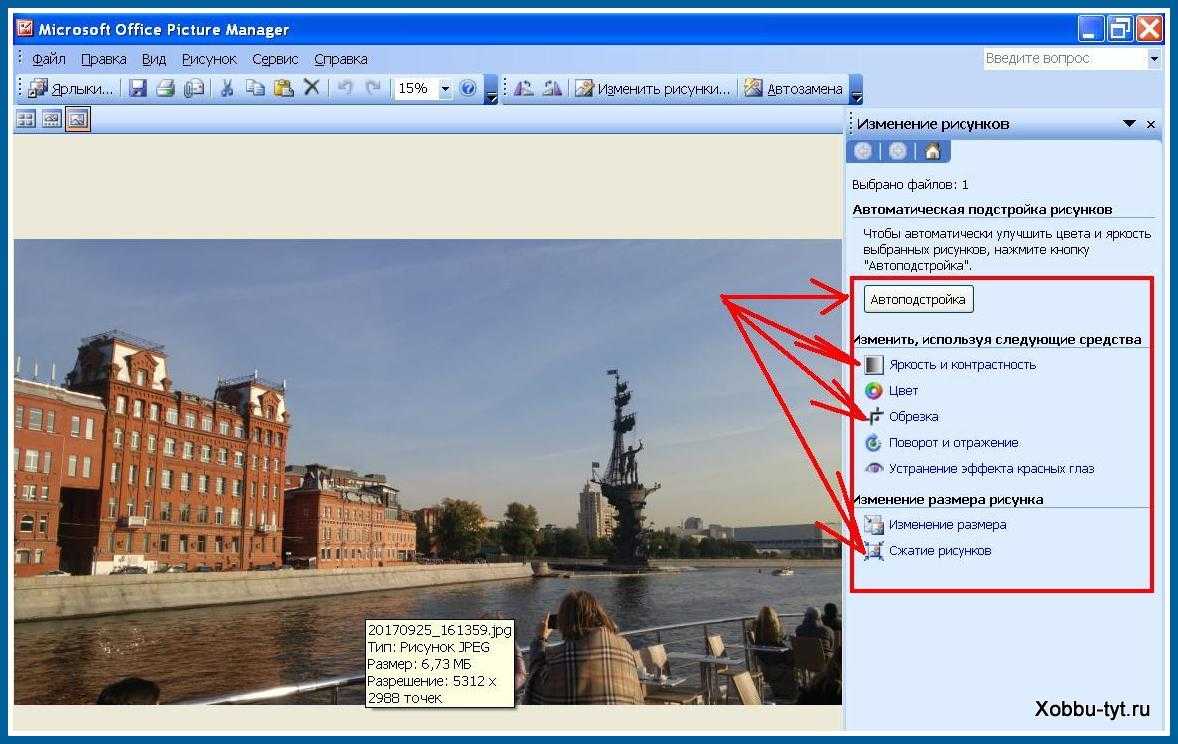Screen dimensions: 1178x744
Task: Open the Справка menu
Action: (340, 59)
